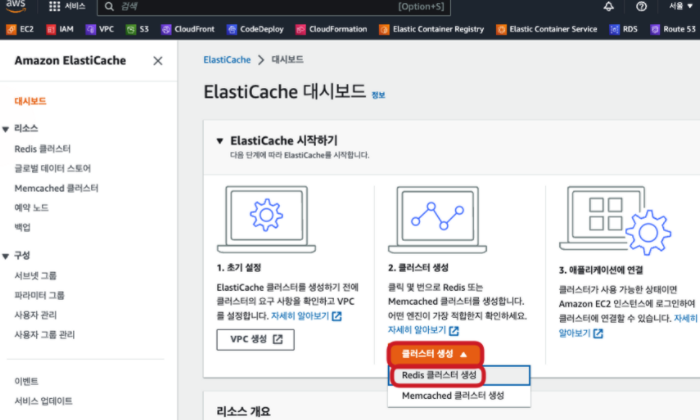
Task: Open the EC2 shortcut
Action: [20, 29]
